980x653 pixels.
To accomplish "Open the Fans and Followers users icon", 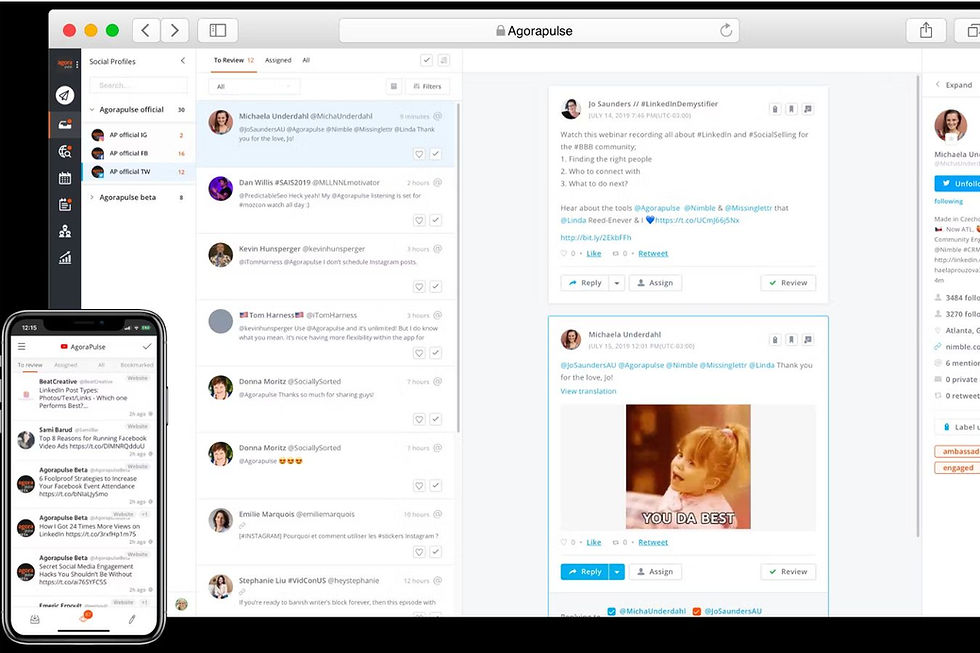I will (65, 231).
